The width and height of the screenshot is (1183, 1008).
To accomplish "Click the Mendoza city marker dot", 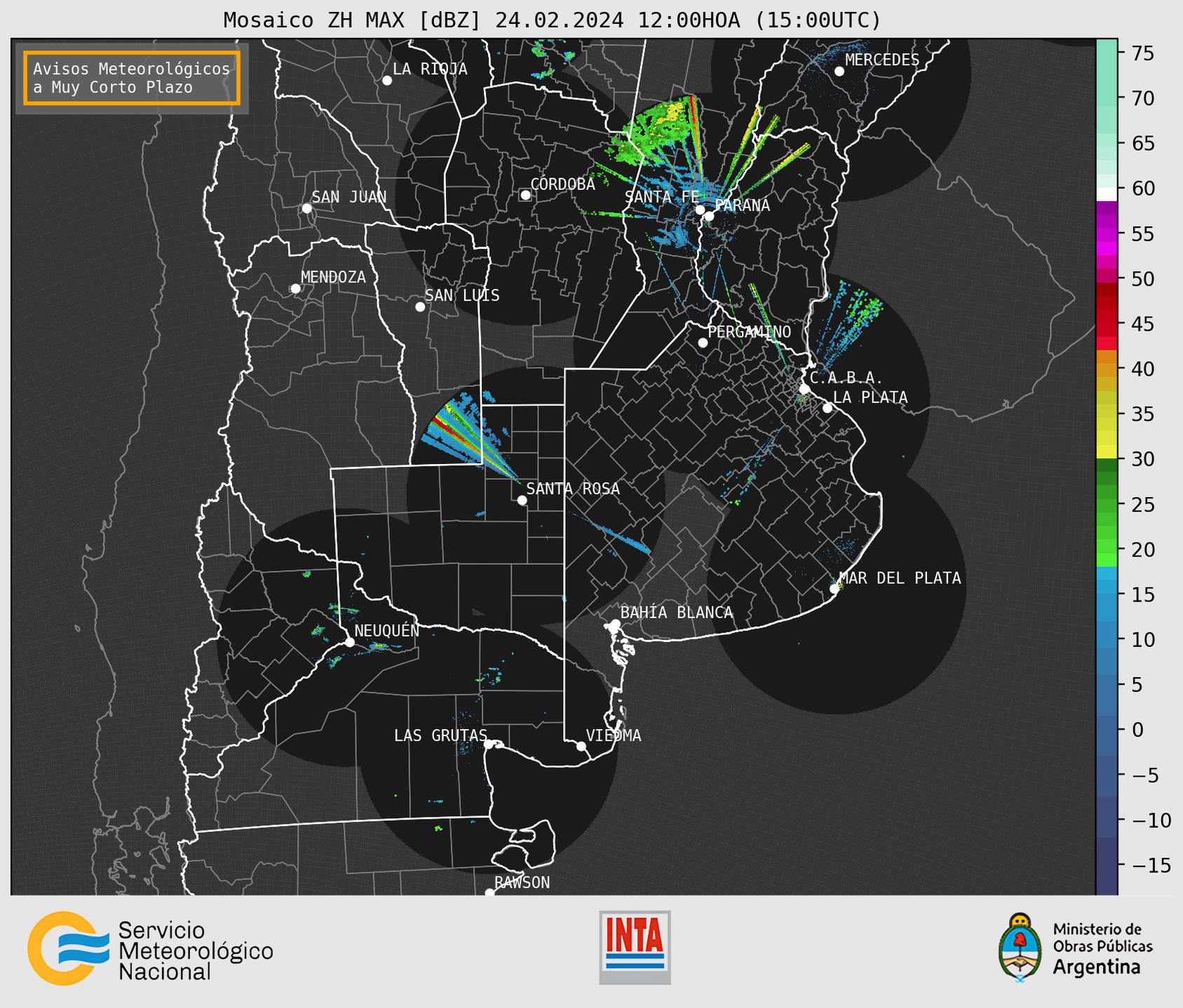I will pyautogui.click(x=296, y=289).
